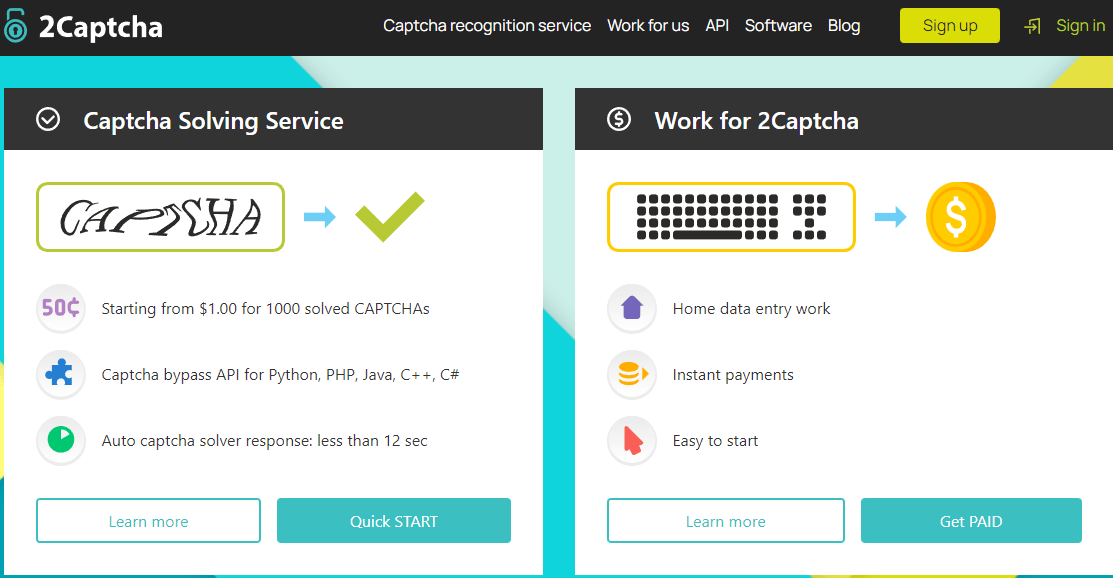Click the orange database coins icon

point(632,374)
